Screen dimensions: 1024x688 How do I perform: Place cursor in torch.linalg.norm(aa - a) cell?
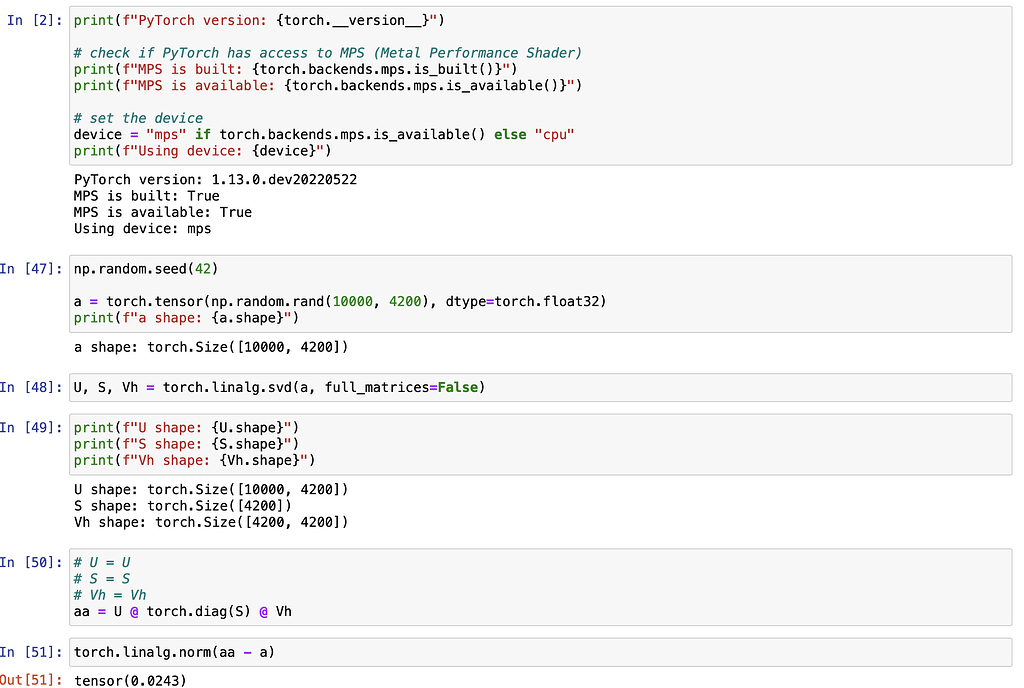pyautogui.click(x=540, y=652)
